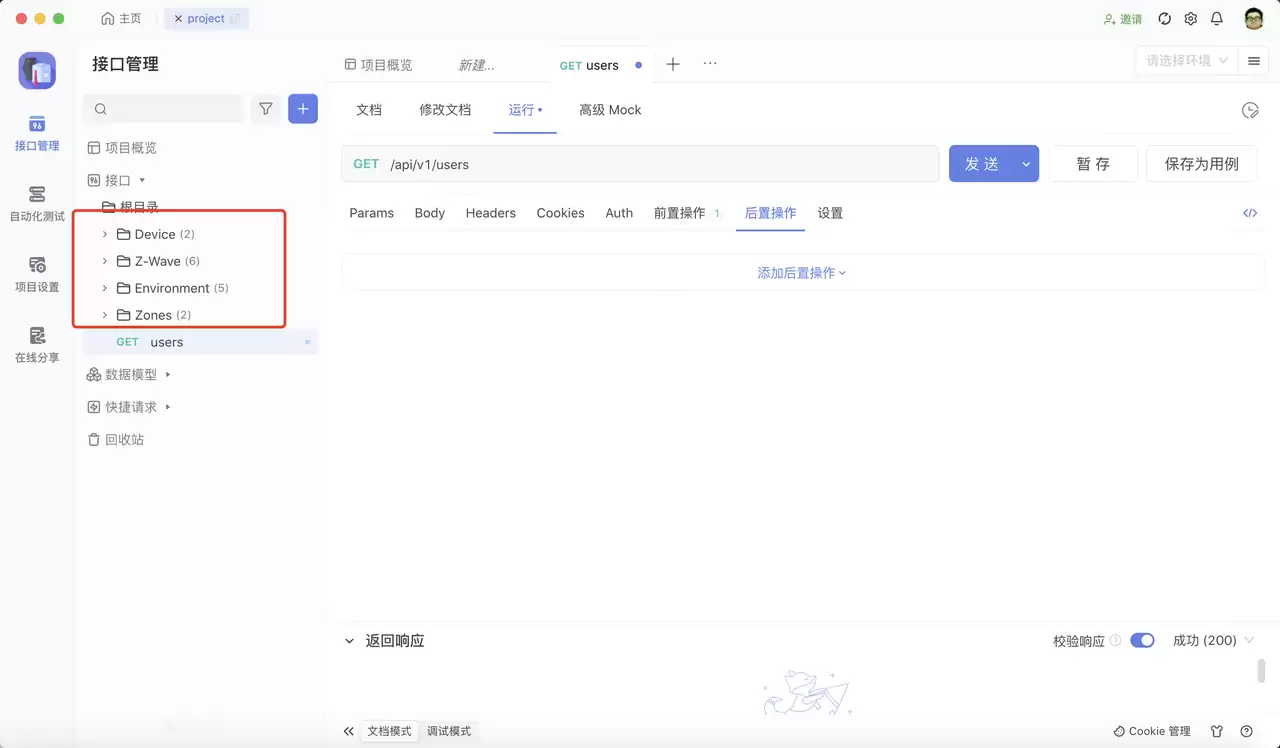Click the history clock icon
Screen dimensions: 1280x748
click(x=1250, y=110)
